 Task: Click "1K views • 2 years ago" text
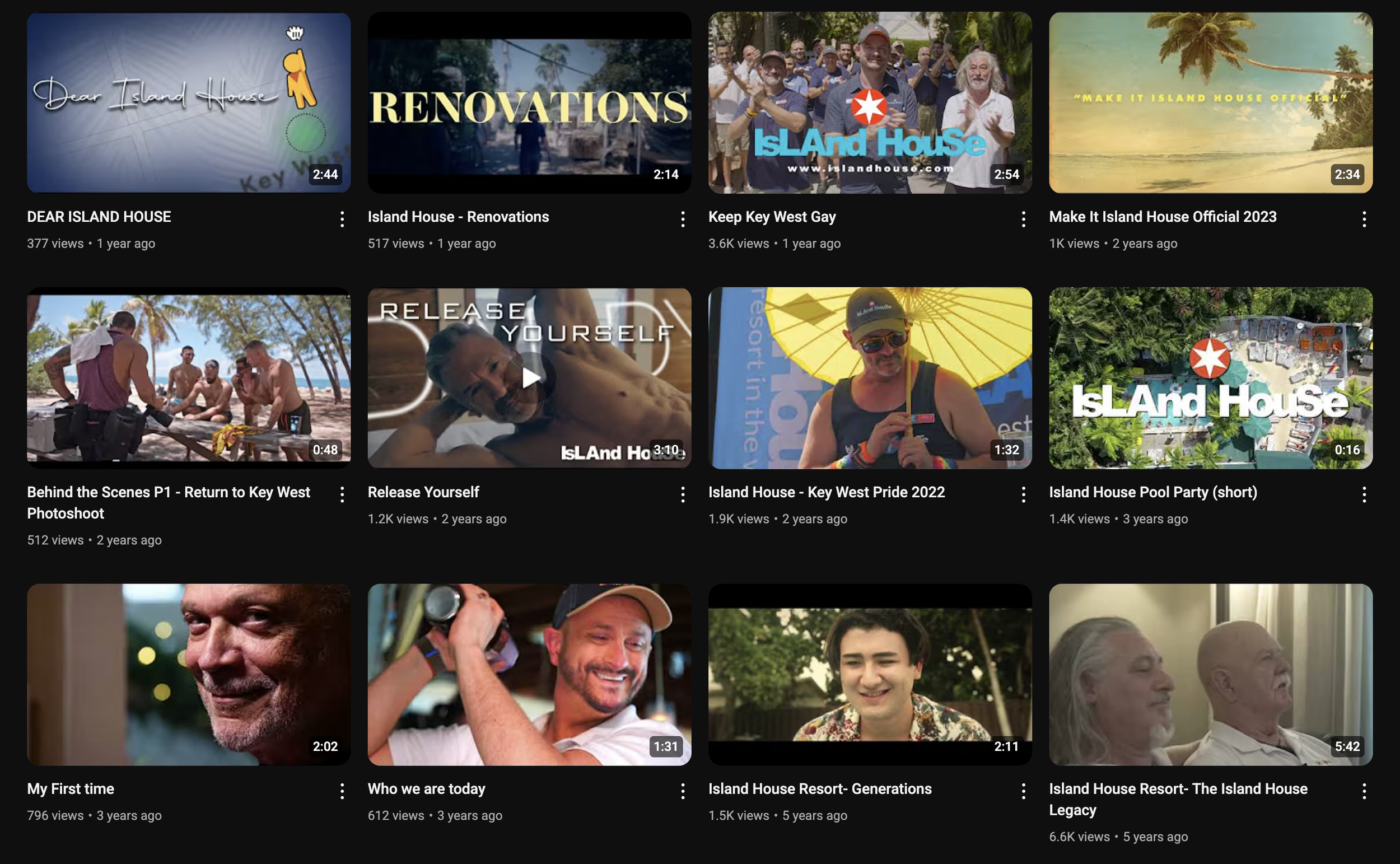tap(1113, 244)
